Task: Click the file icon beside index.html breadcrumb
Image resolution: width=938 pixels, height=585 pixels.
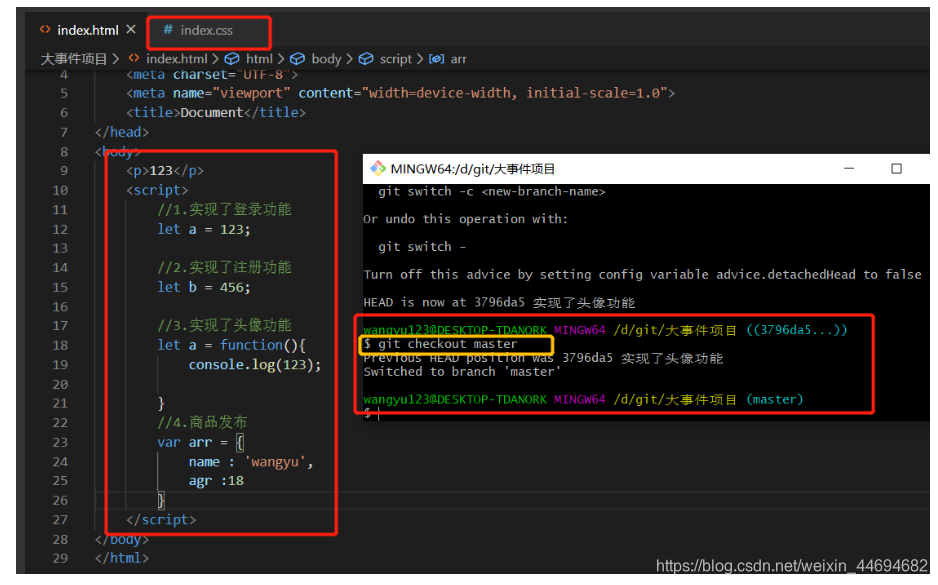Action: [x=134, y=58]
